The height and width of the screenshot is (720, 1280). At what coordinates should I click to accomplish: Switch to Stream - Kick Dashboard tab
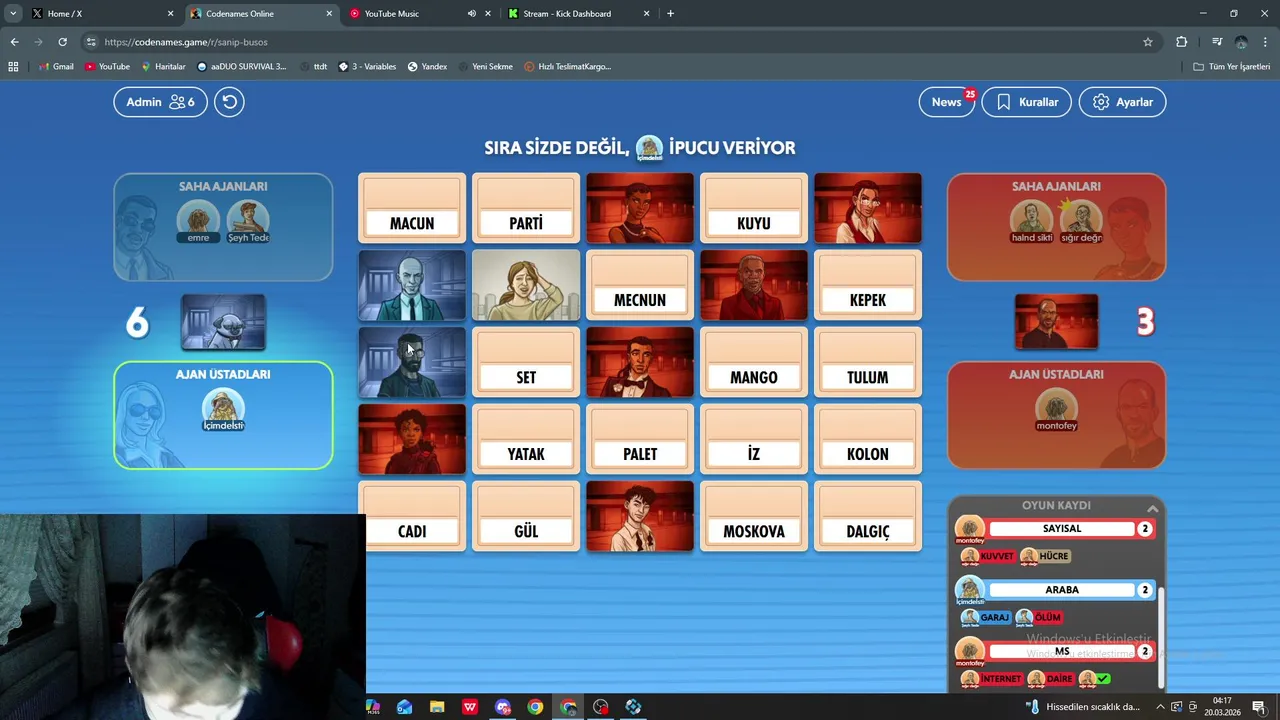(578, 14)
